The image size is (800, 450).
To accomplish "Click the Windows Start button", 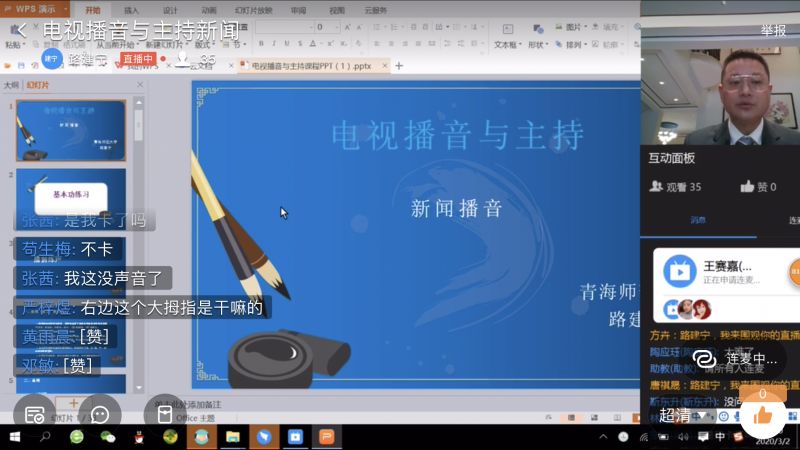I will click(13, 437).
